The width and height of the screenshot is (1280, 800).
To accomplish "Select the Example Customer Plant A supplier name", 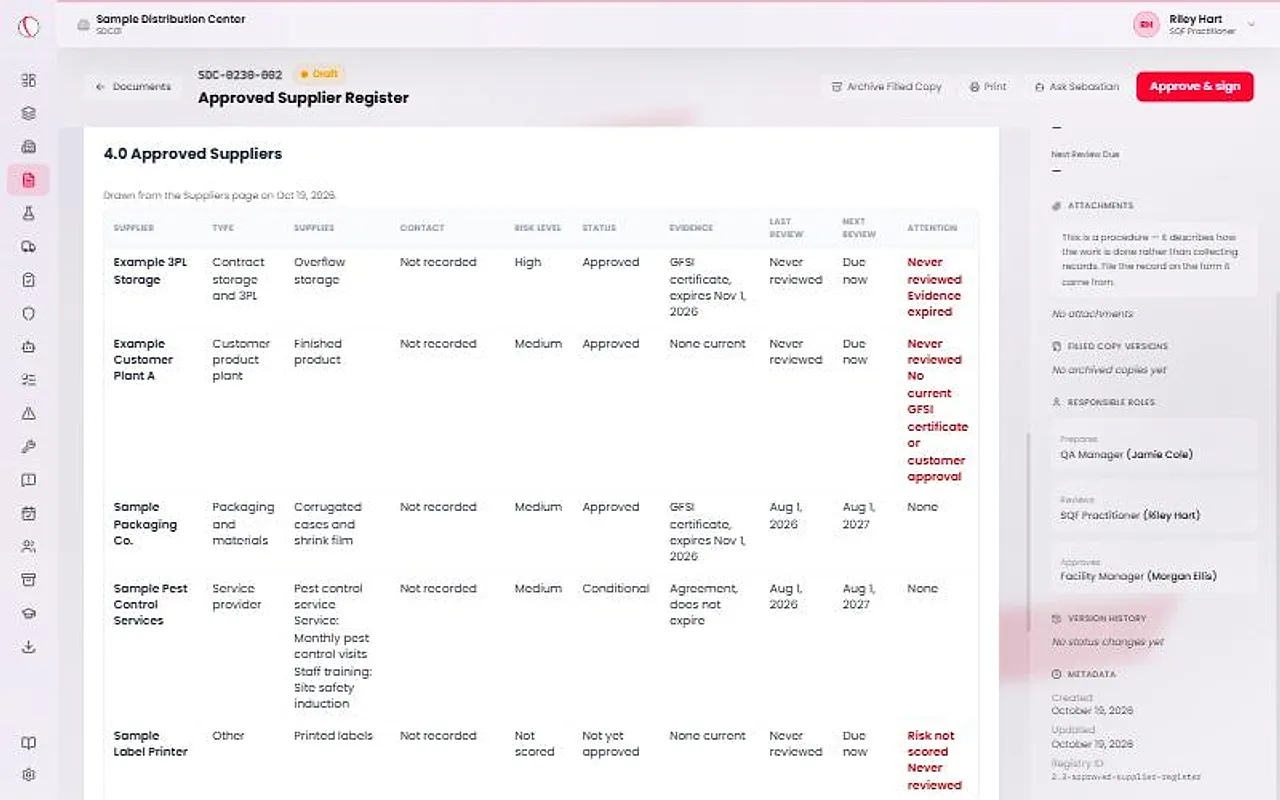I will tap(143, 360).
